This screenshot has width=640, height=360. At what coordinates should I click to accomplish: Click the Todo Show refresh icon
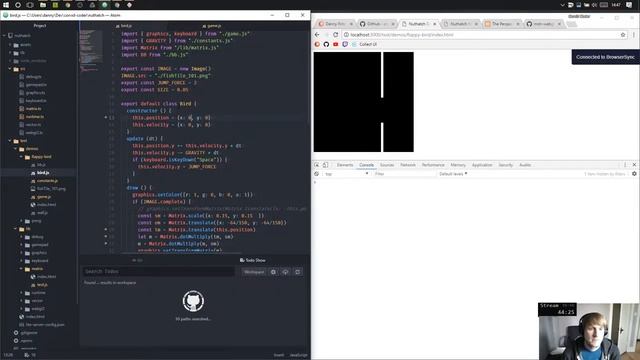(x=298, y=272)
